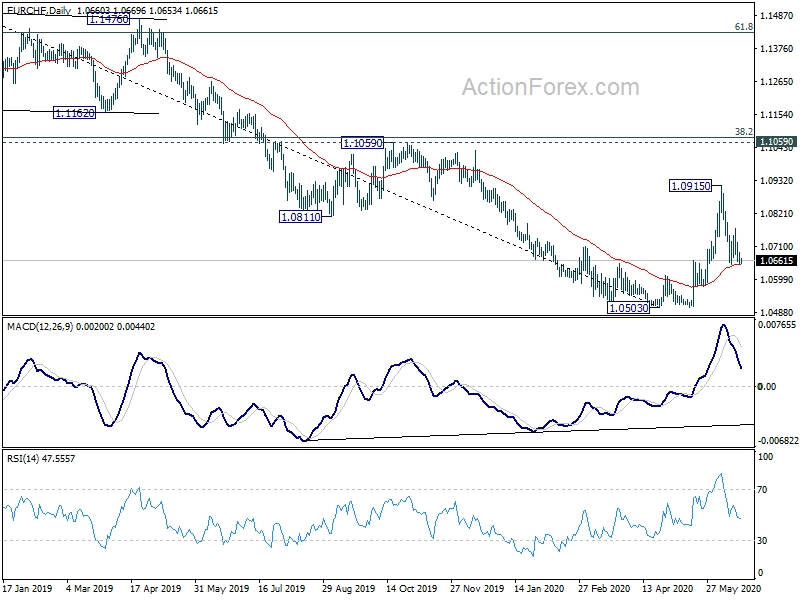Click the RSI 30 level label
This screenshot has height=600, width=800.
coord(762,540)
